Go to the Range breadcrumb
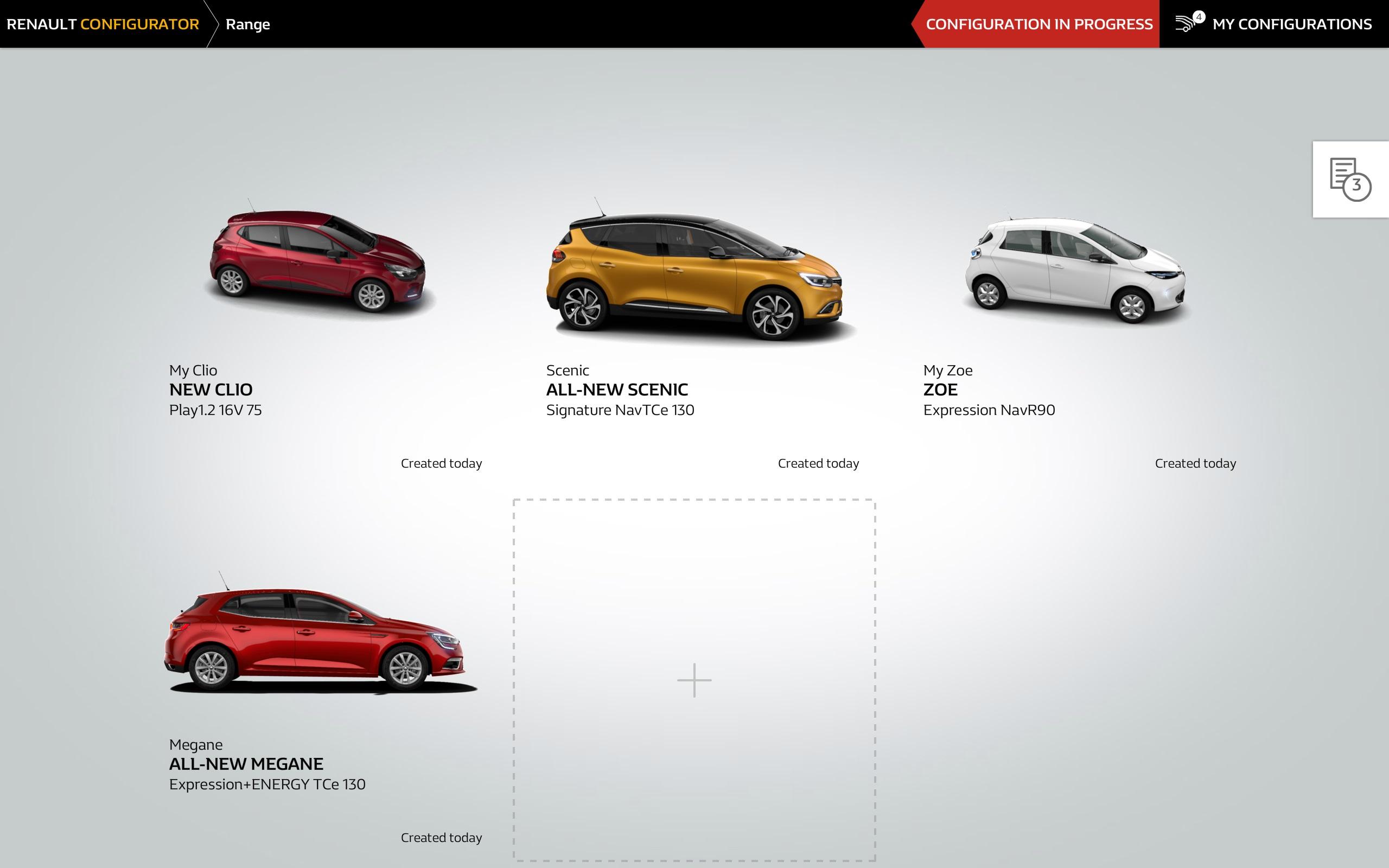1389x868 pixels. (x=247, y=24)
